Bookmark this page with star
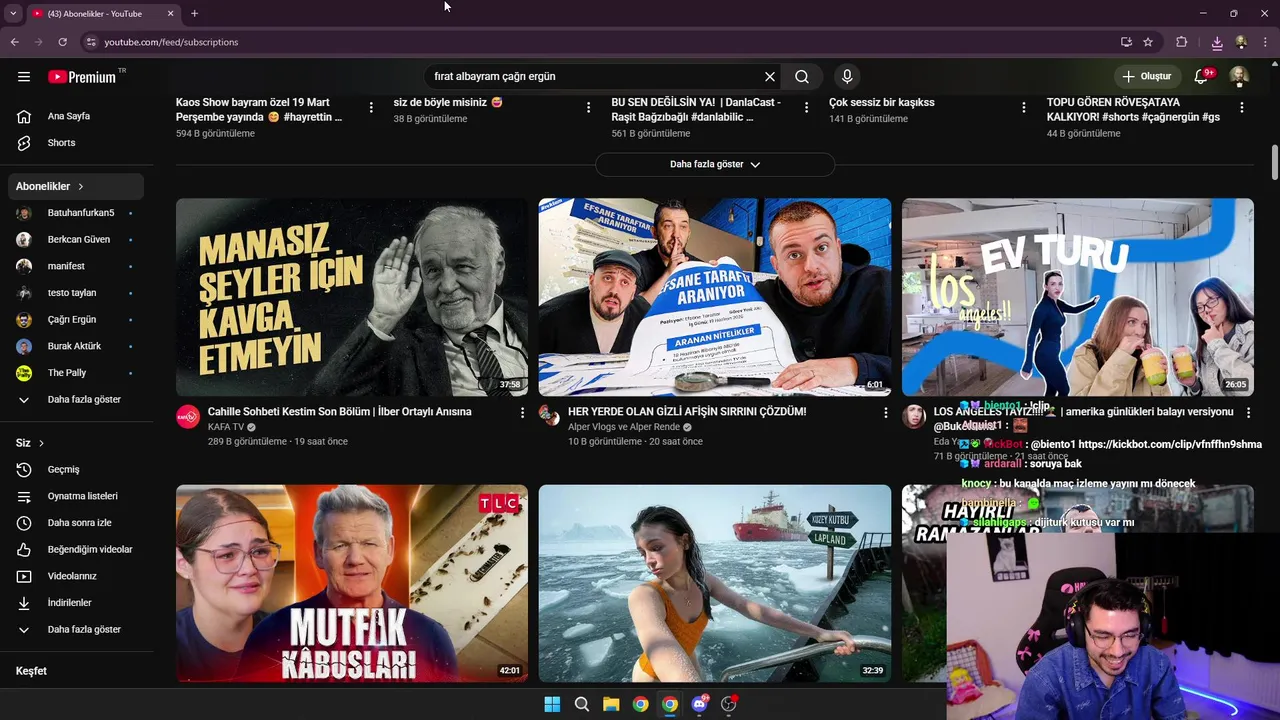 click(x=1148, y=42)
